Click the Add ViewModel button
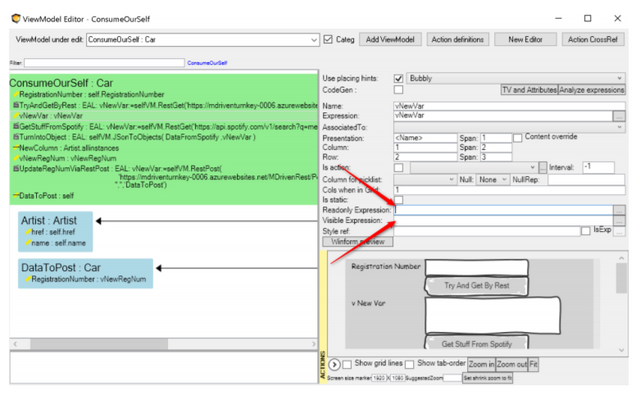This screenshot has height=395, width=640. 390,40
